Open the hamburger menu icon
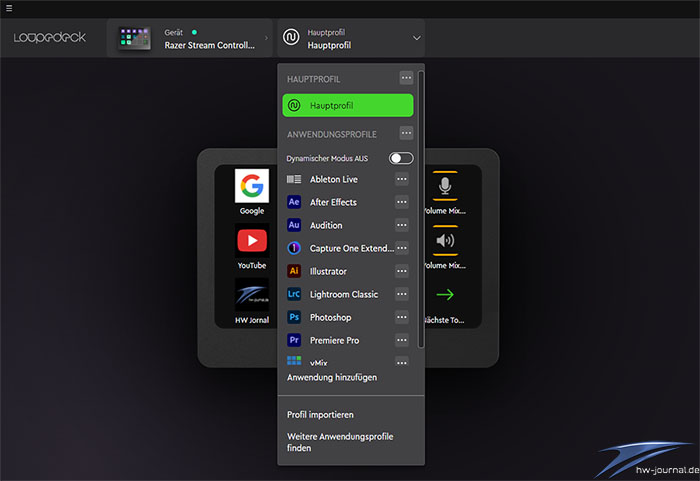Image resolution: width=700 pixels, height=481 pixels. click(9, 8)
